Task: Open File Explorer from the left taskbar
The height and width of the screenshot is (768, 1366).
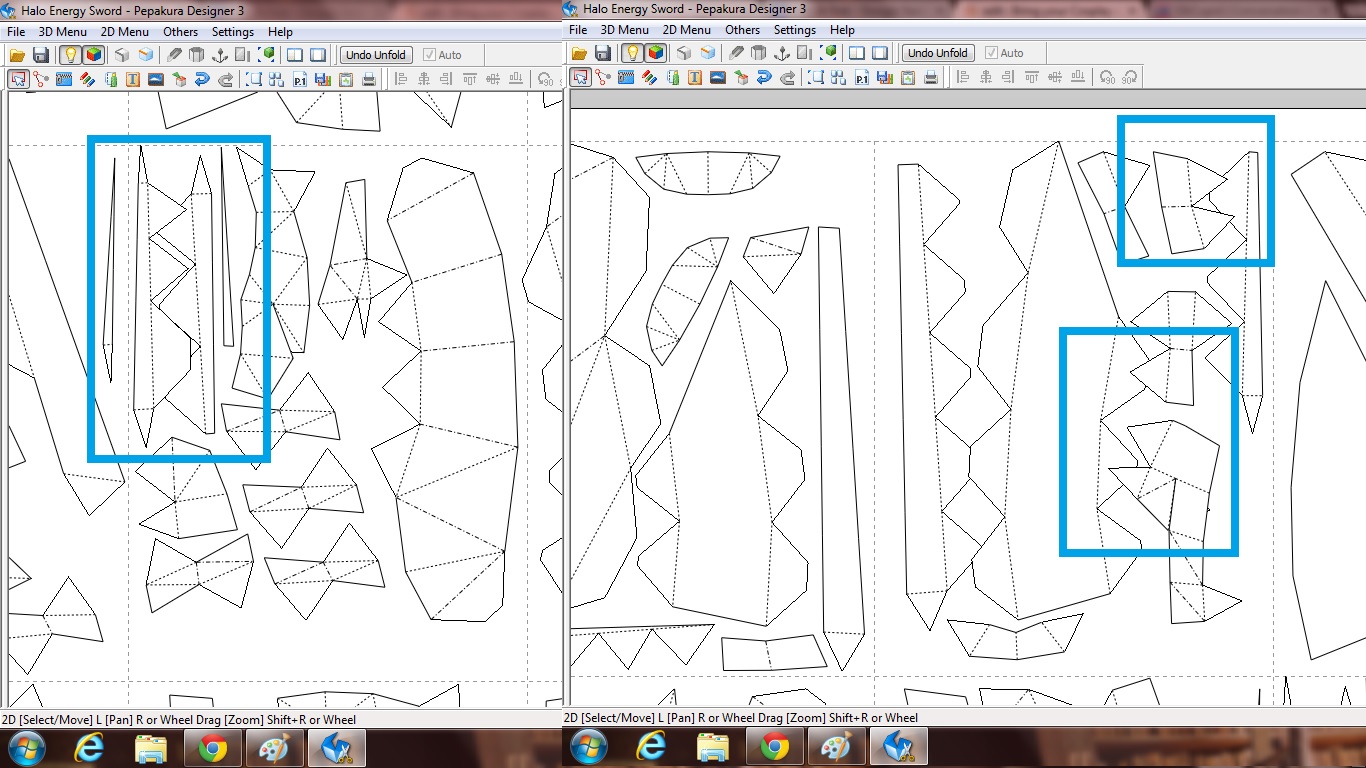Action: 151,748
